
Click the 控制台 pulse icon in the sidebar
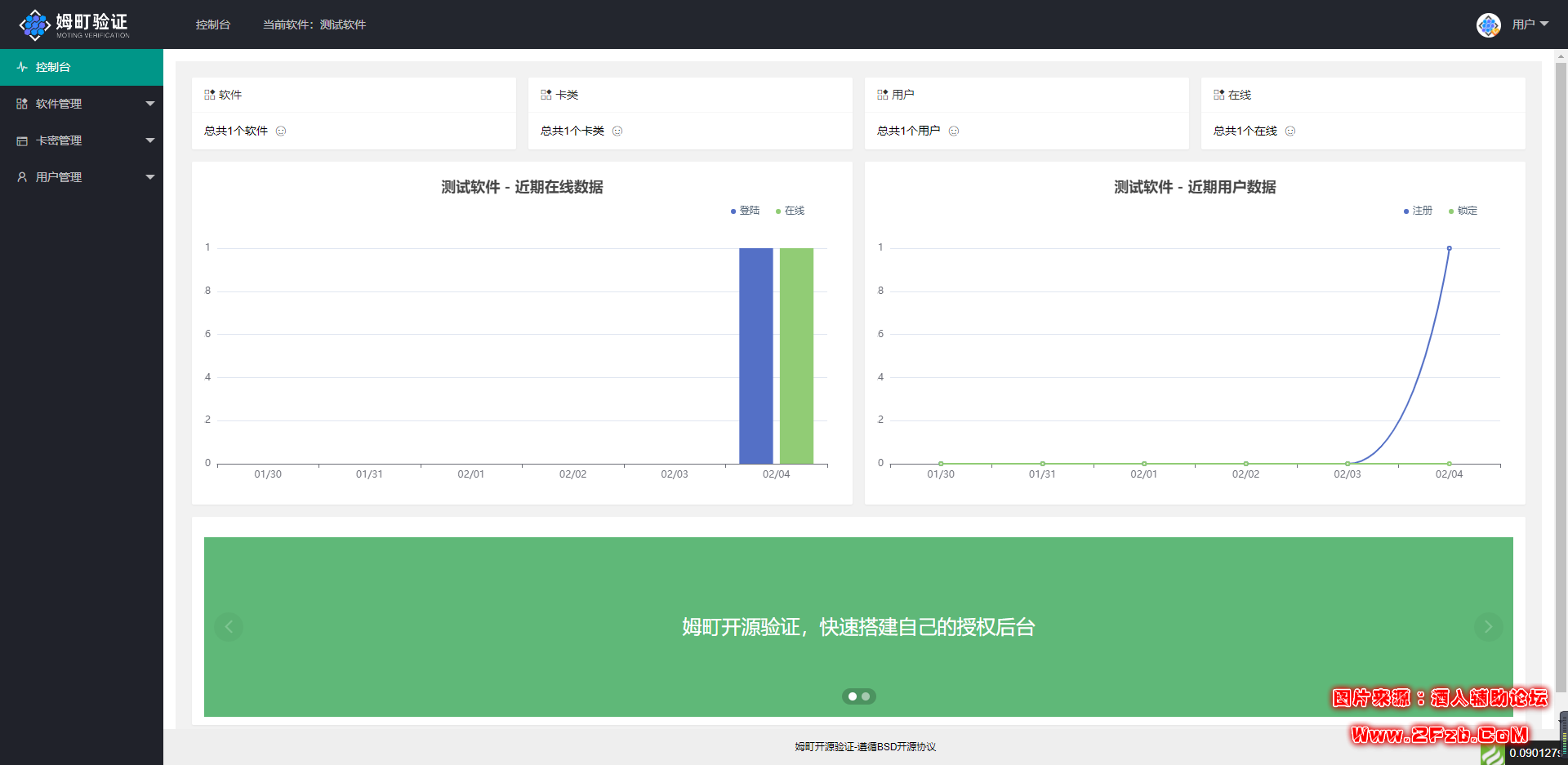[21, 67]
